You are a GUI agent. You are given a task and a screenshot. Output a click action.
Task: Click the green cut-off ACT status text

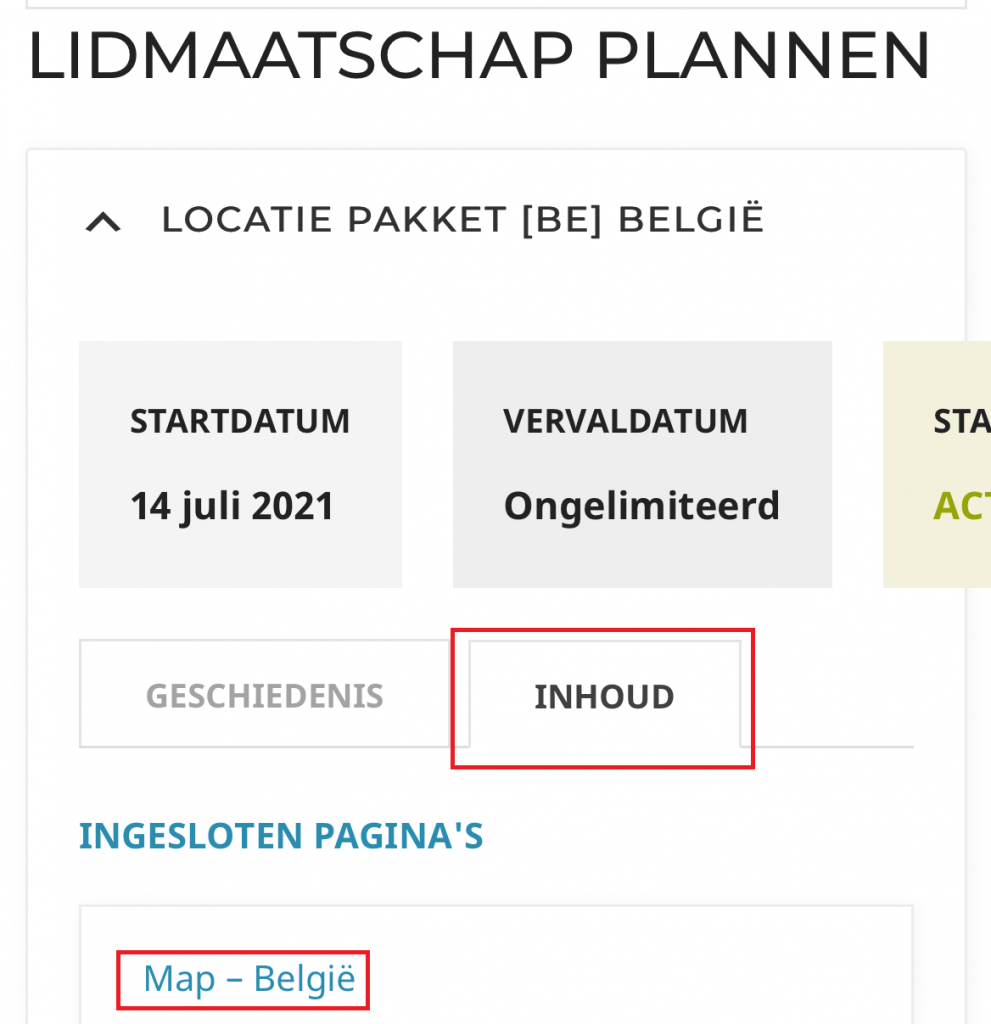coord(961,507)
